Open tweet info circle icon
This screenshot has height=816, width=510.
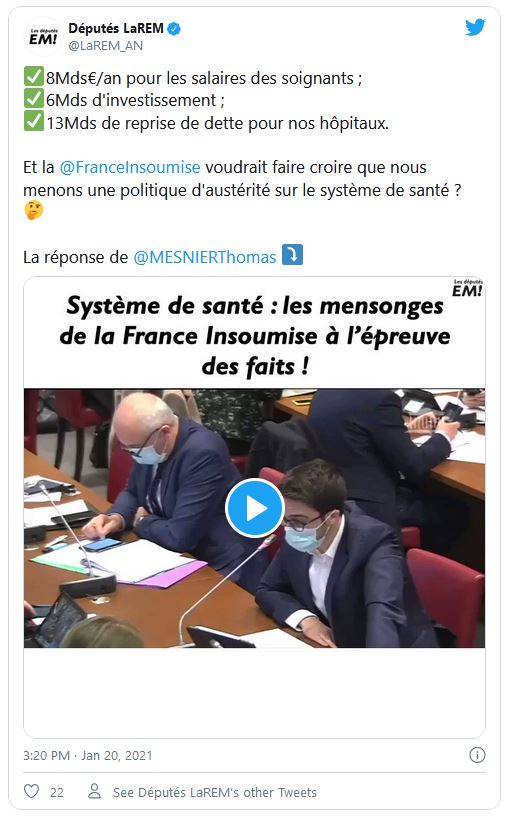click(x=477, y=755)
